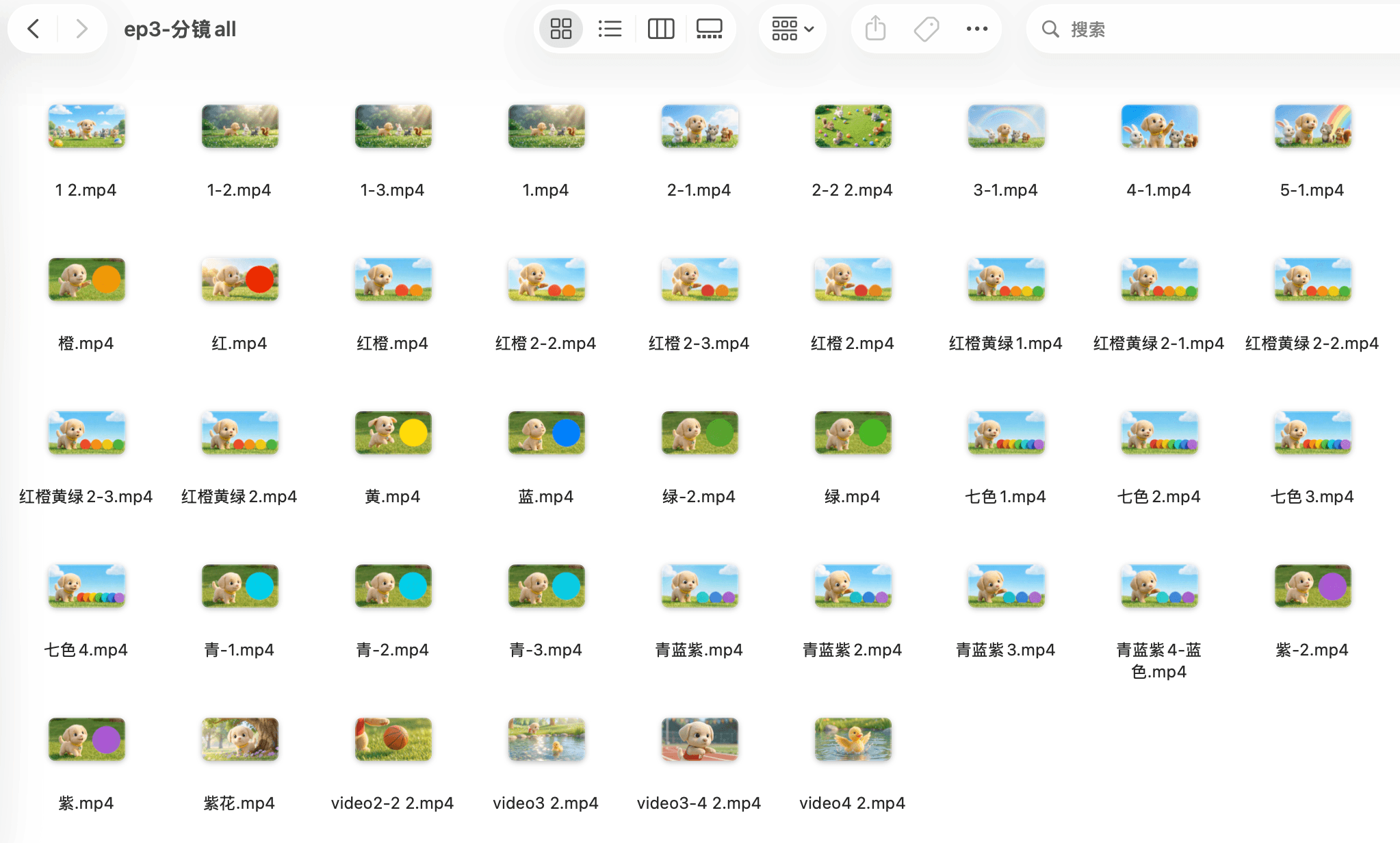
Task: Click the Share icon
Action: pos(875,29)
